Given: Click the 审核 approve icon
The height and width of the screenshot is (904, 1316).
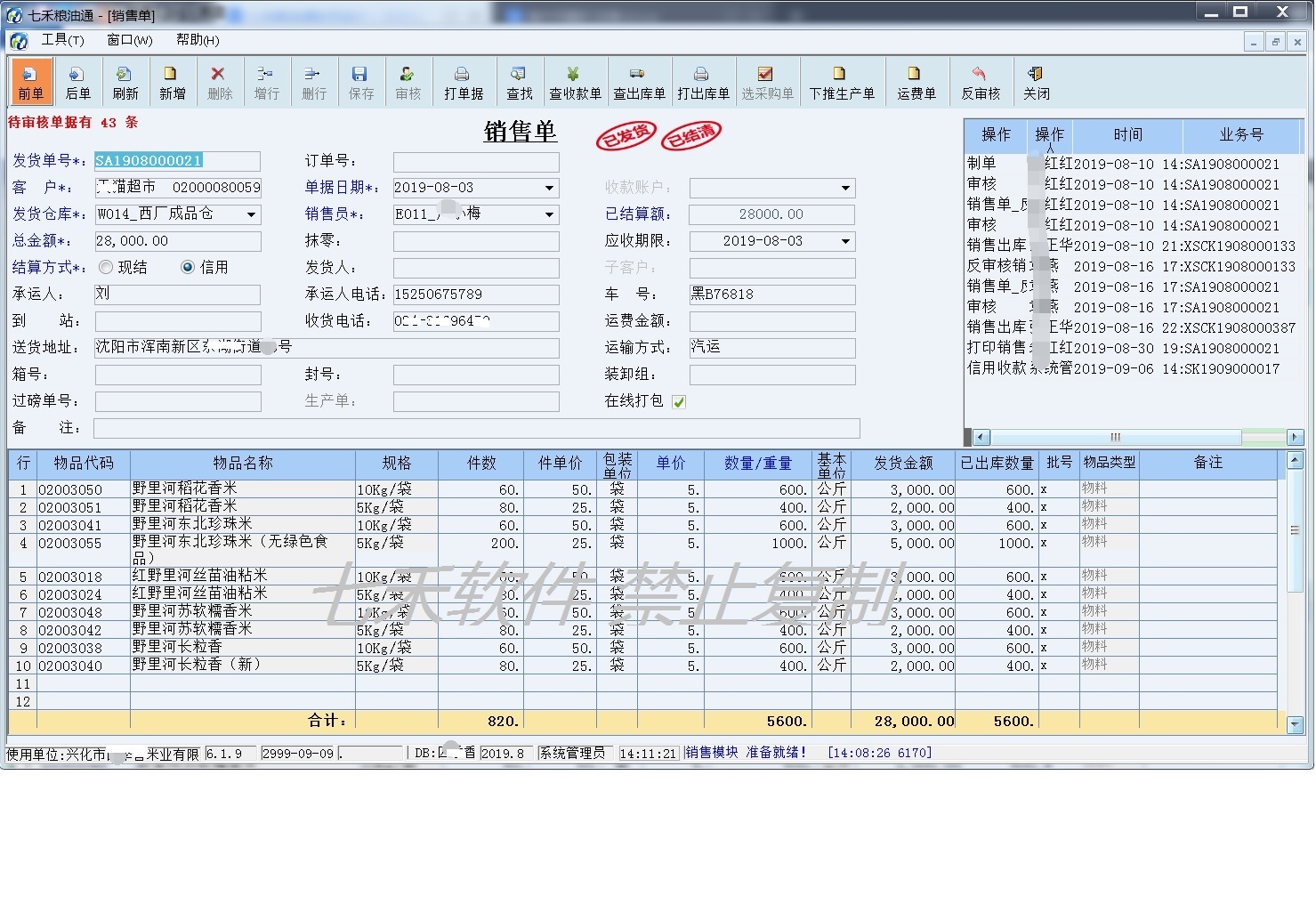Looking at the screenshot, I should 408,83.
